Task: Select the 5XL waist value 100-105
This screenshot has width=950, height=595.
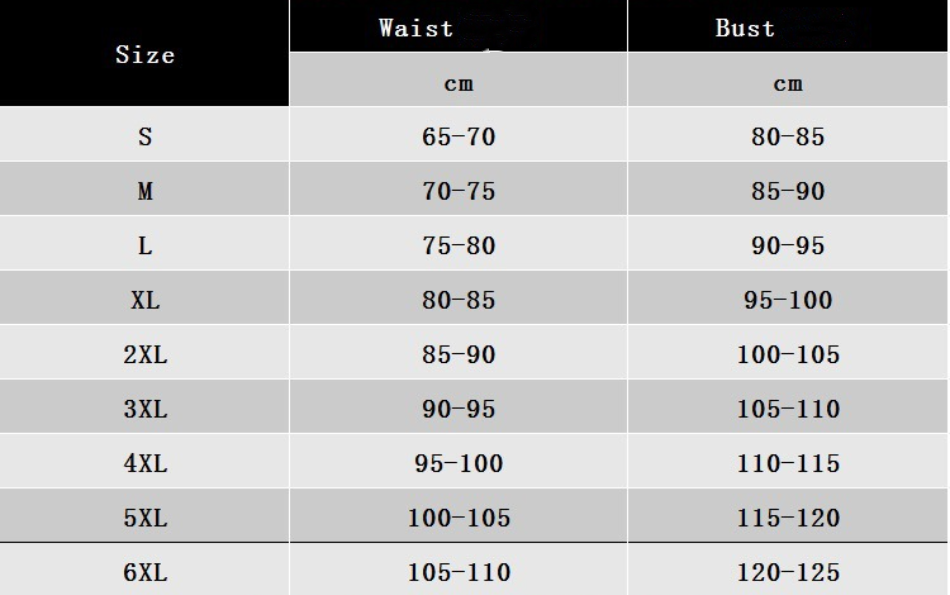Action: (459, 518)
